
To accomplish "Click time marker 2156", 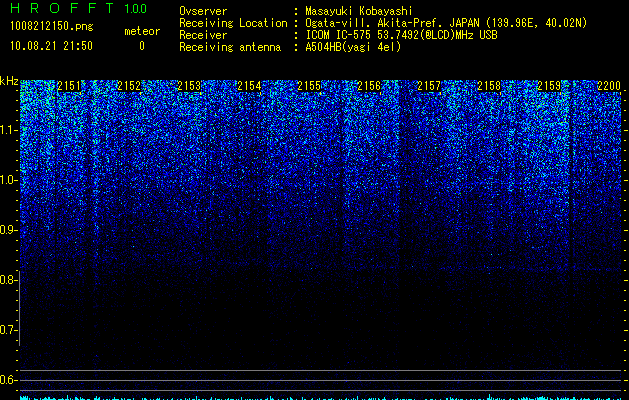I will (x=369, y=86).
